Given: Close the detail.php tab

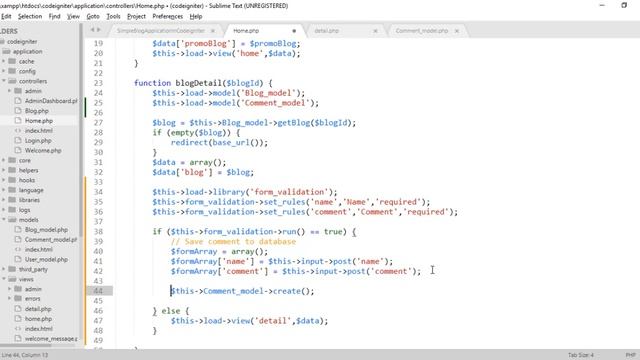Looking at the screenshot, I should pos(375,31).
